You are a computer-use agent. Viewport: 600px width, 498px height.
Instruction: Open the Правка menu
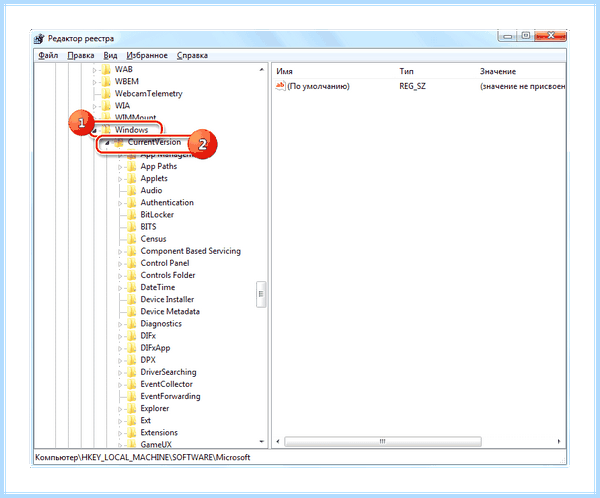tap(81, 56)
